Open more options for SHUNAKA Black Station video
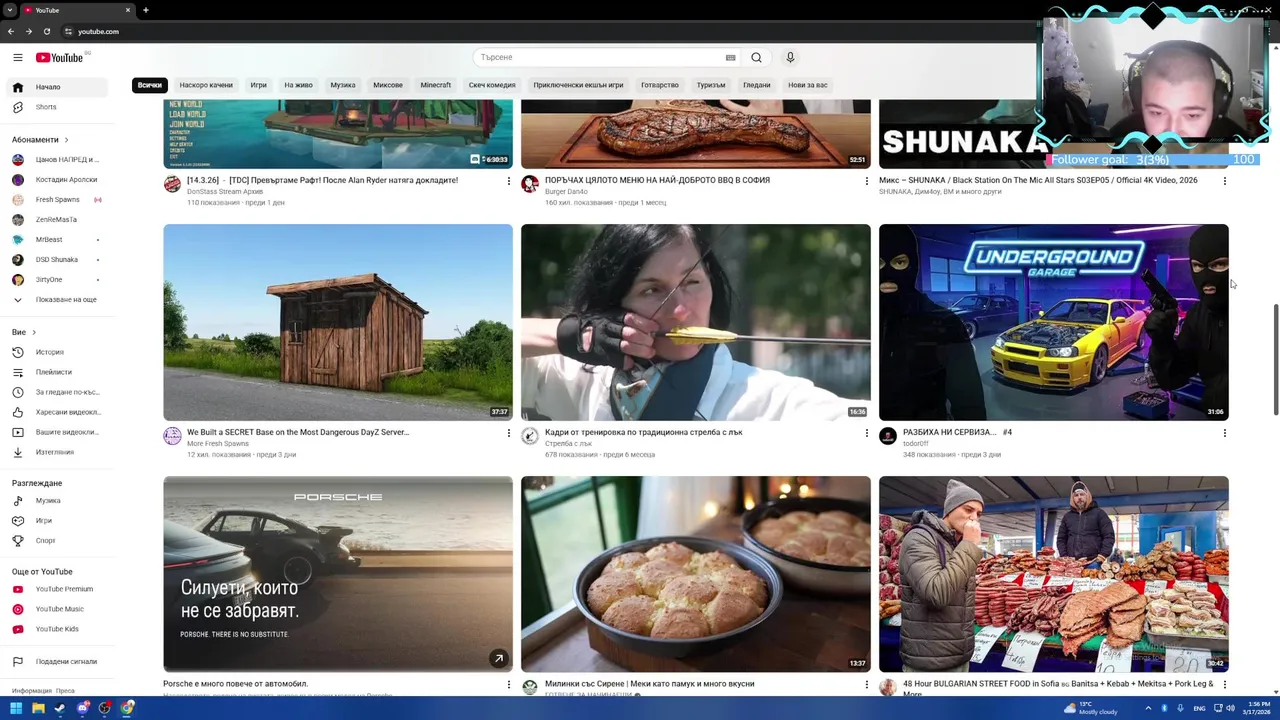 (x=1224, y=181)
